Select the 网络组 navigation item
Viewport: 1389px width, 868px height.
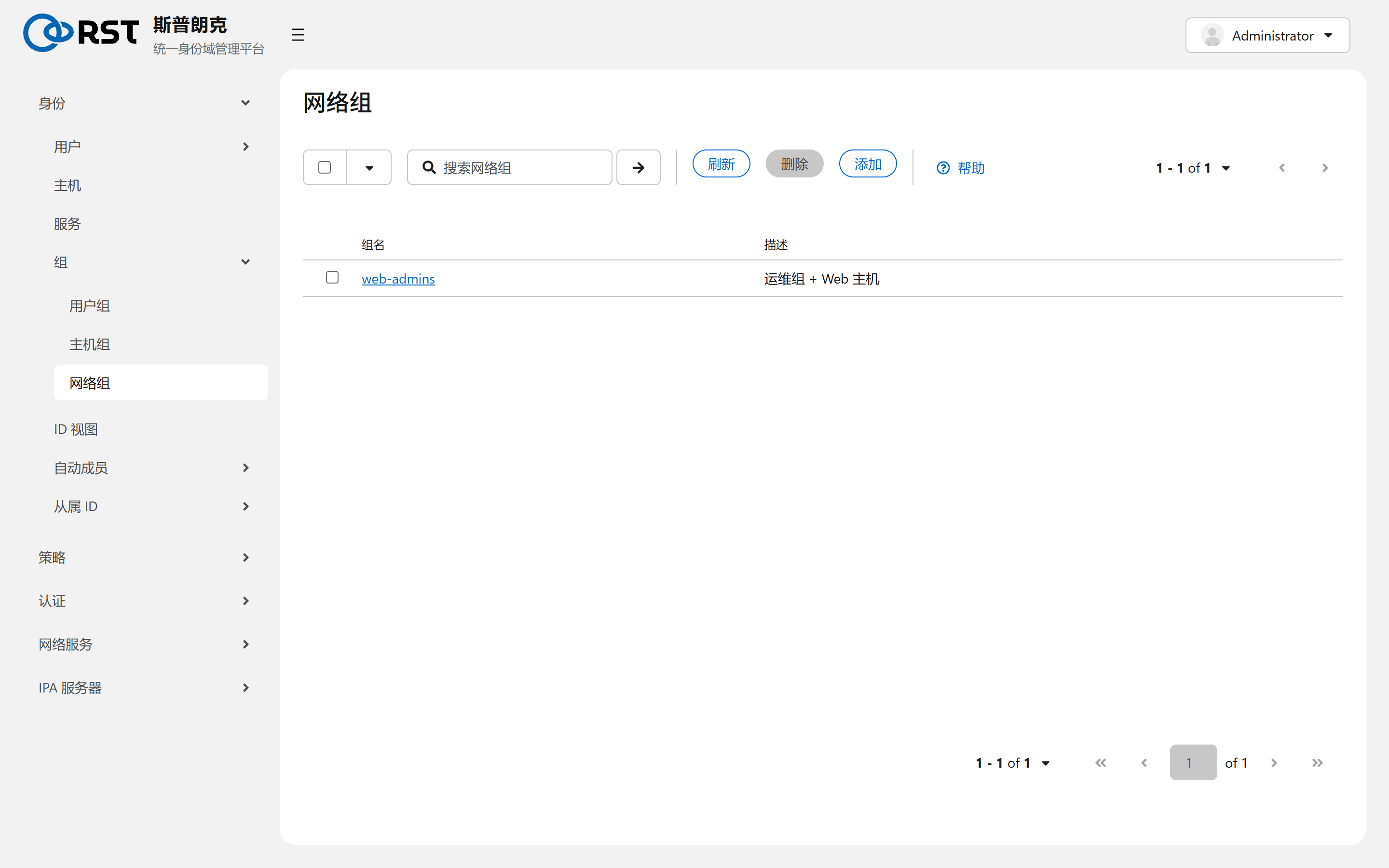click(x=161, y=383)
